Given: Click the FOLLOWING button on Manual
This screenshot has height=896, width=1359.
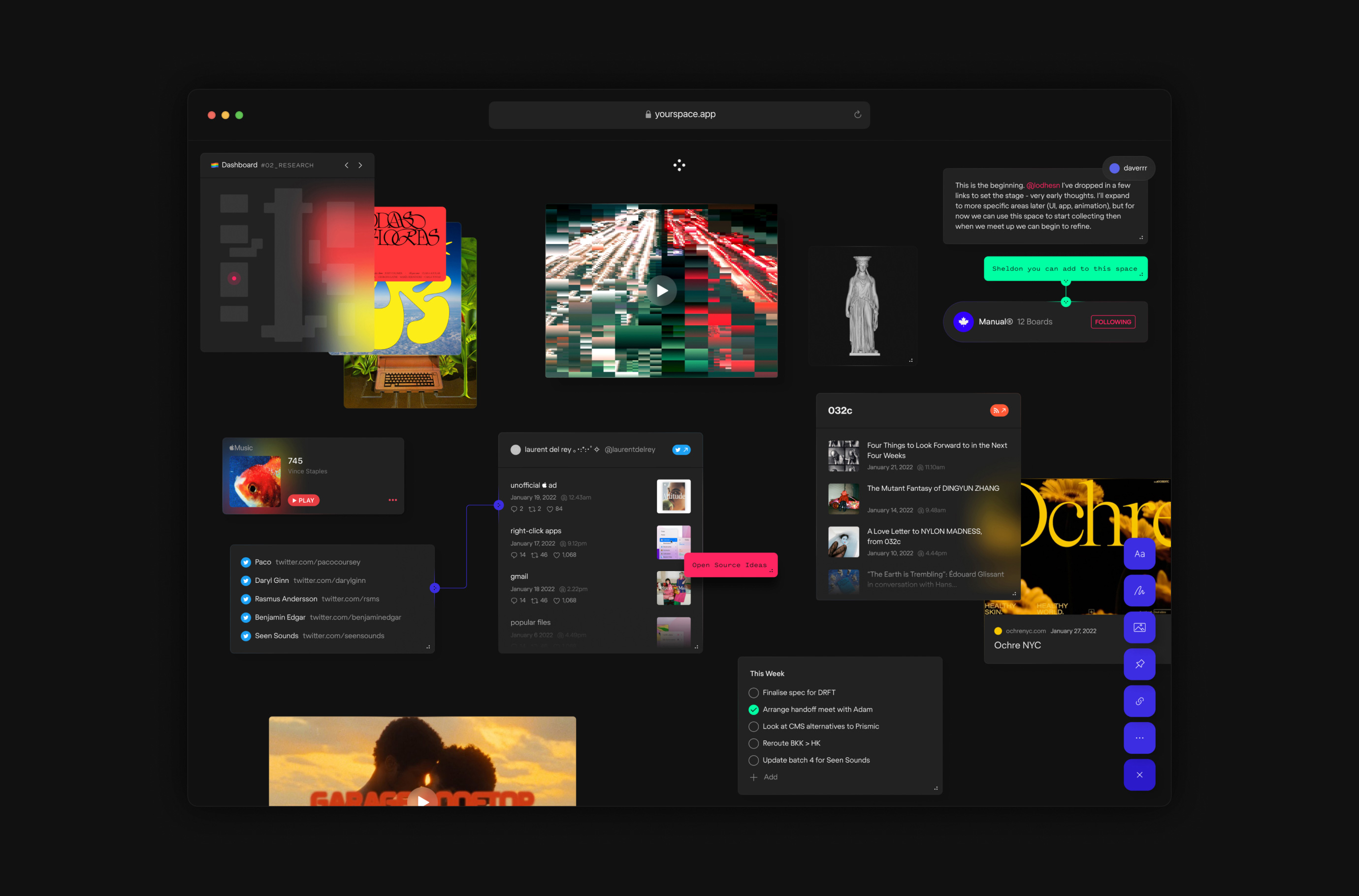Looking at the screenshot, I should click(x=1112, y=321).
